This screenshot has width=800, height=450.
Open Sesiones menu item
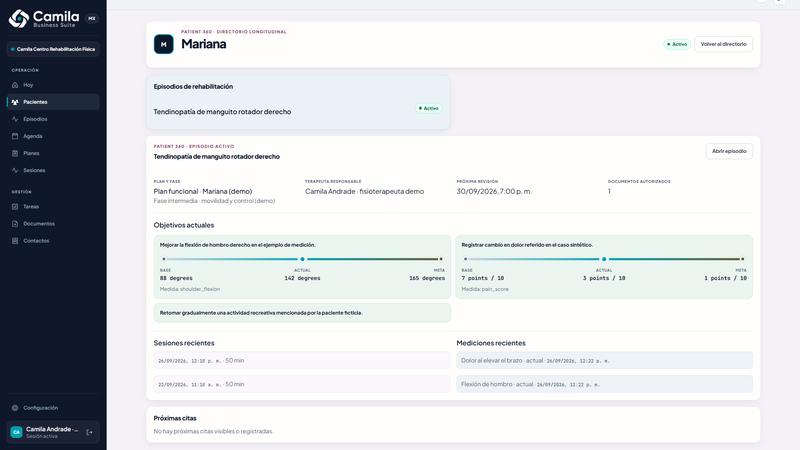tap(53, 170)
